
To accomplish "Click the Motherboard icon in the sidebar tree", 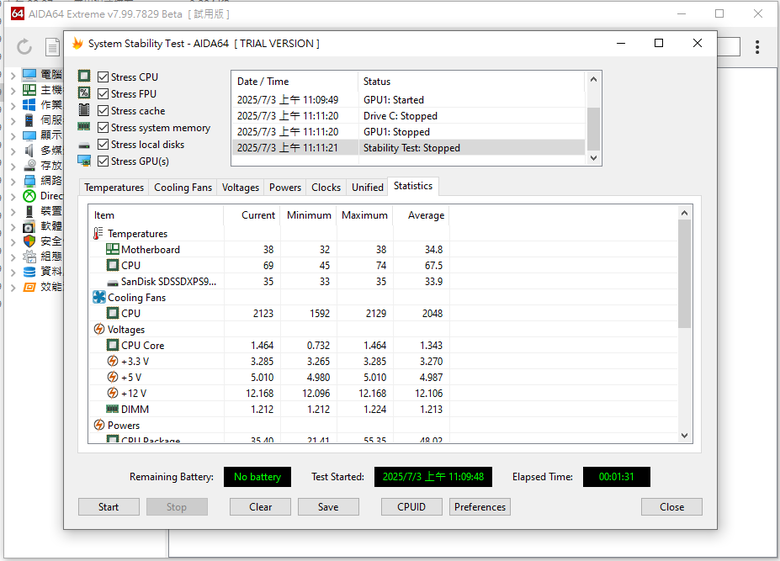I will coord(29,90).
